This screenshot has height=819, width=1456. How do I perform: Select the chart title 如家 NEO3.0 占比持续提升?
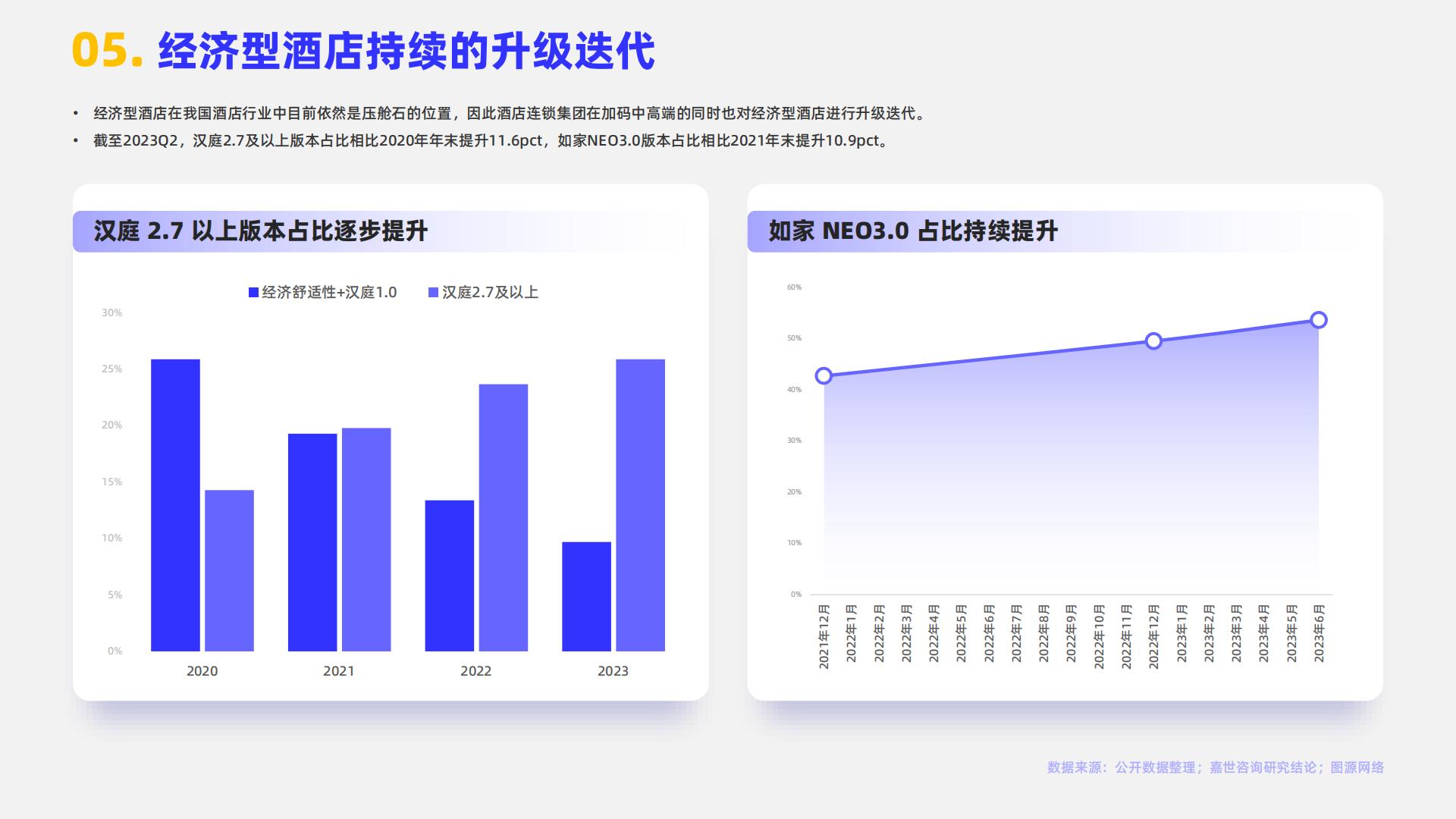point(913,231)
